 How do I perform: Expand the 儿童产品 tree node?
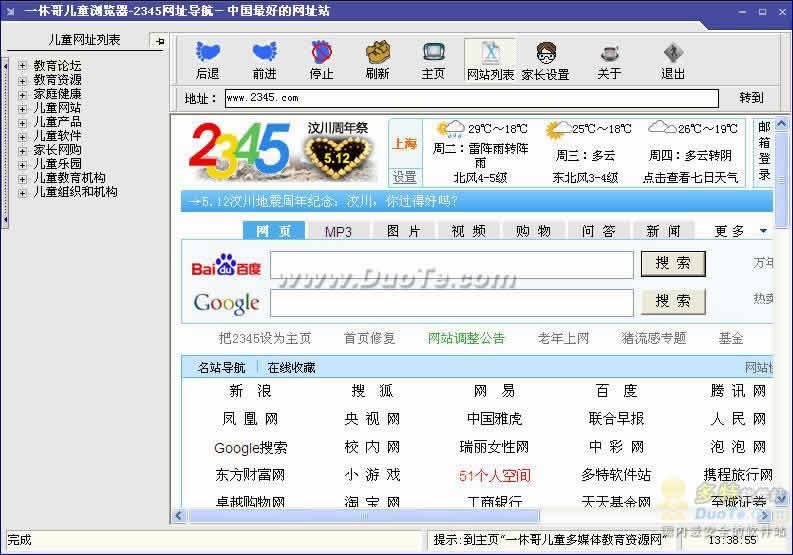(22, 122)
